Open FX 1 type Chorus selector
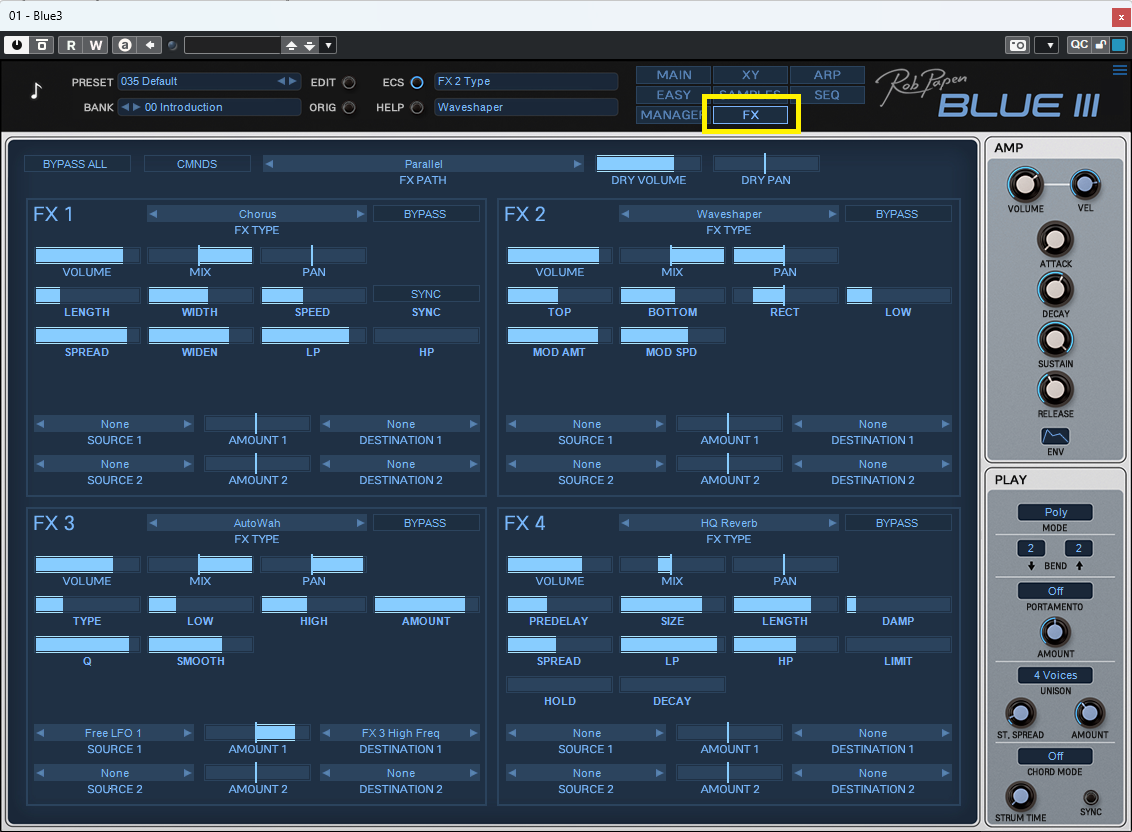Image resolution: width=1132 pixels, height=832 pixels. pos(257,214)
